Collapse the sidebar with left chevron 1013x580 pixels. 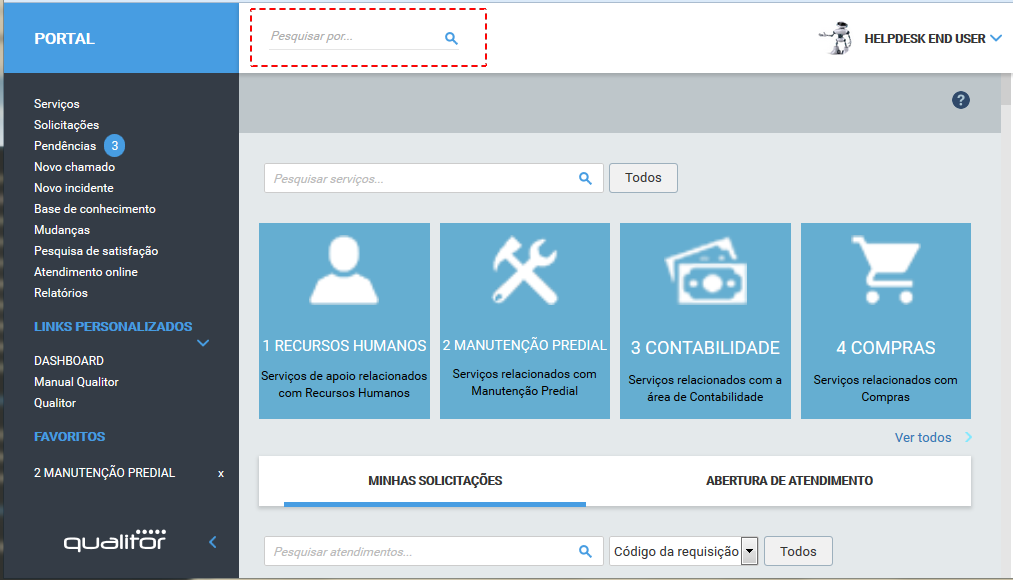(212, 542)
